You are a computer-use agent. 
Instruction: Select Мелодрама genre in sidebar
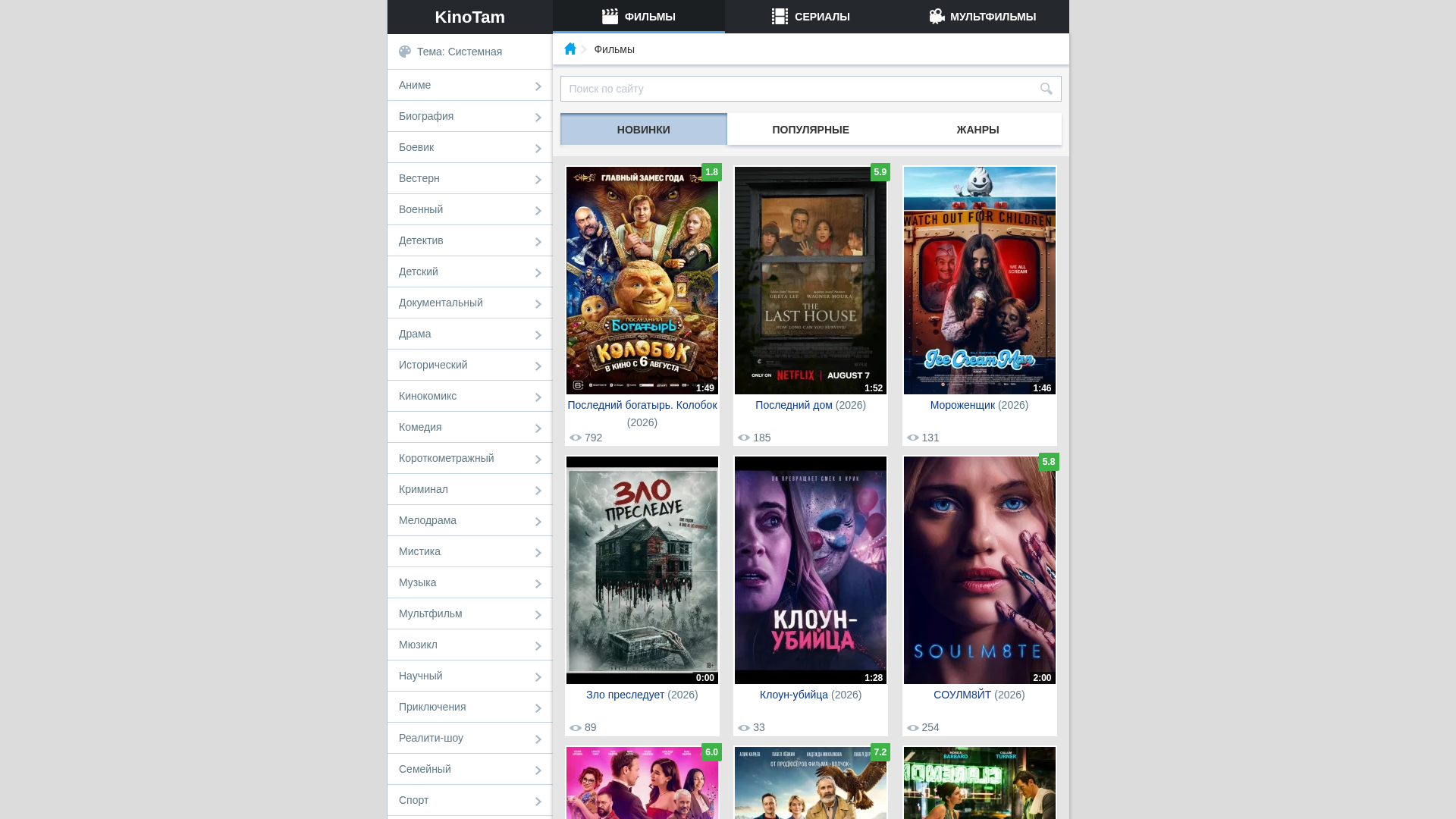[x=470, y=520]
